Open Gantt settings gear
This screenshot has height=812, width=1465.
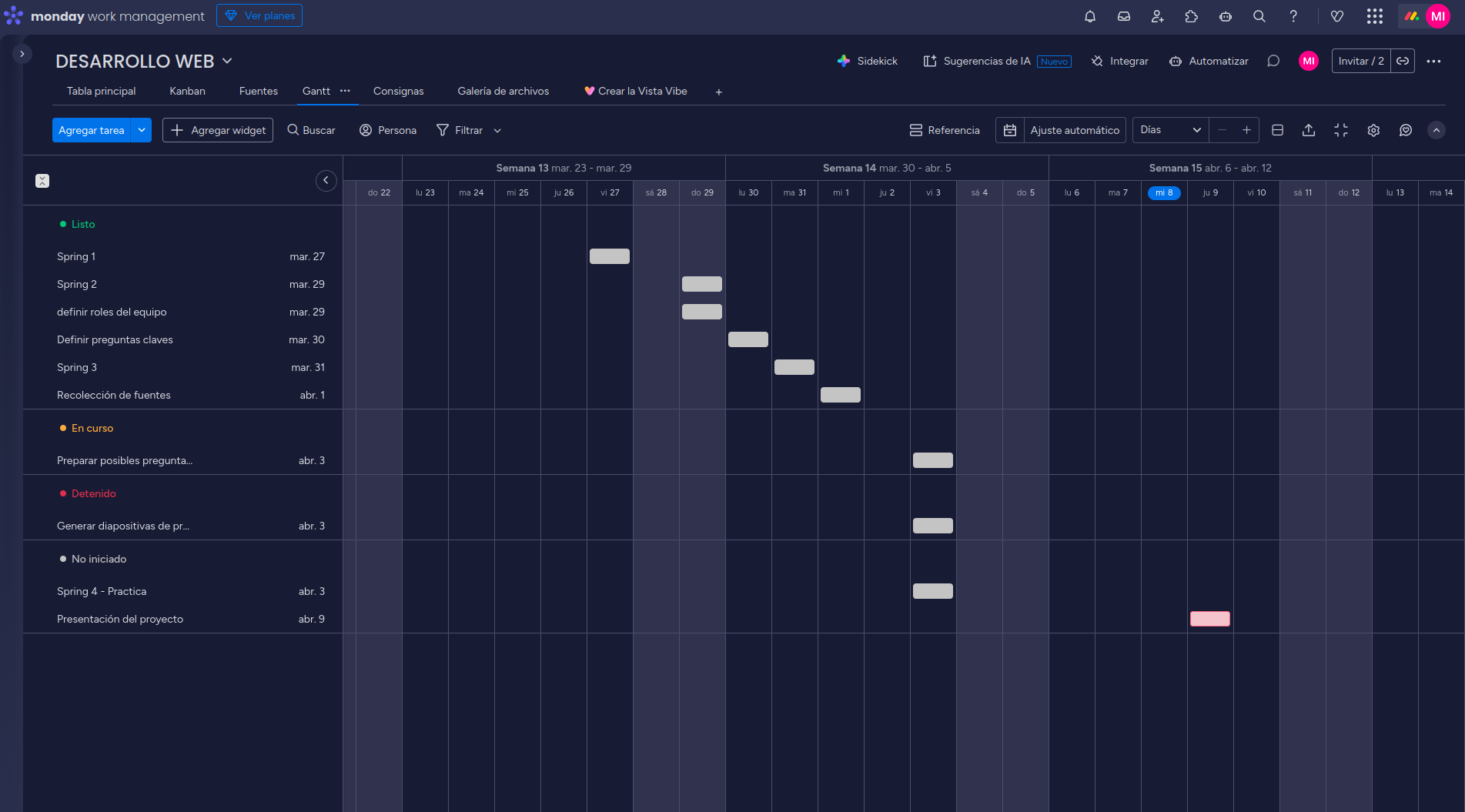(1373, 130)
